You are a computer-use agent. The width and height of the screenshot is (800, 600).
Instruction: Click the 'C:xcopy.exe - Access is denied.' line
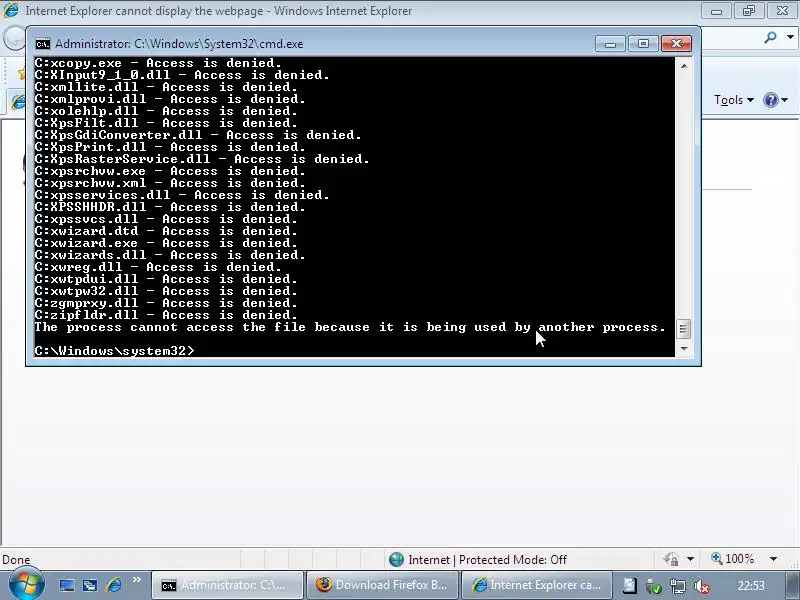[x=158, y=63]
